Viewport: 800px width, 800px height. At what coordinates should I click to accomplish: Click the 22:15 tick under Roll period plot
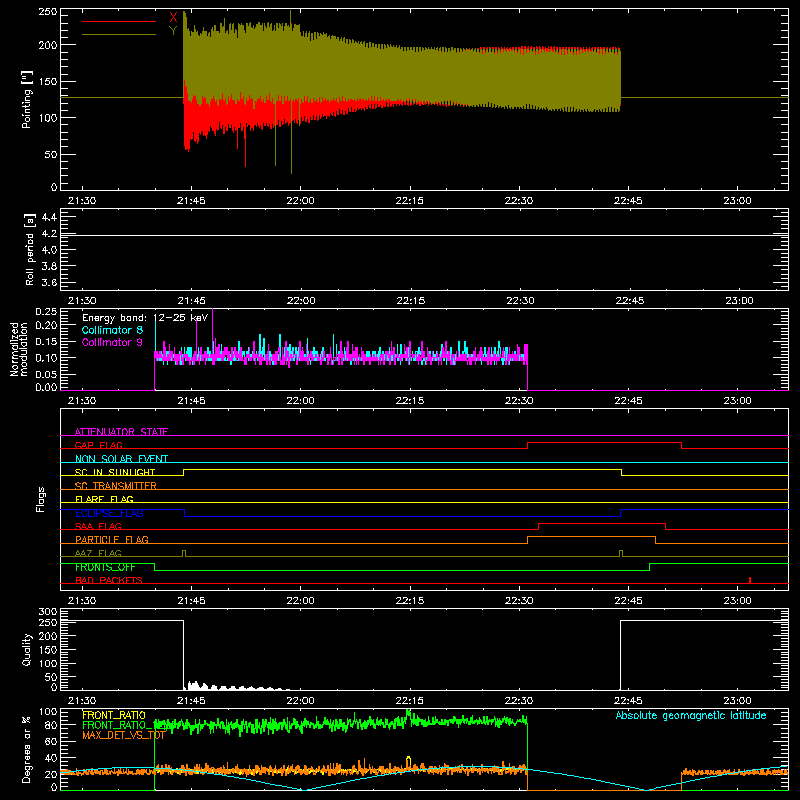click(410, 301)
